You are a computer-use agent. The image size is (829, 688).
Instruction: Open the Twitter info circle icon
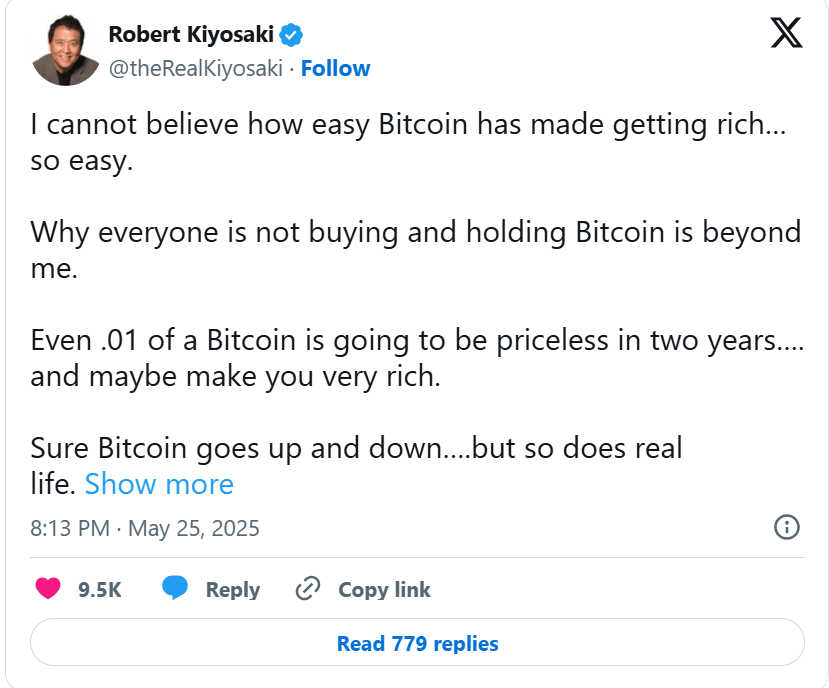[787, 527]
